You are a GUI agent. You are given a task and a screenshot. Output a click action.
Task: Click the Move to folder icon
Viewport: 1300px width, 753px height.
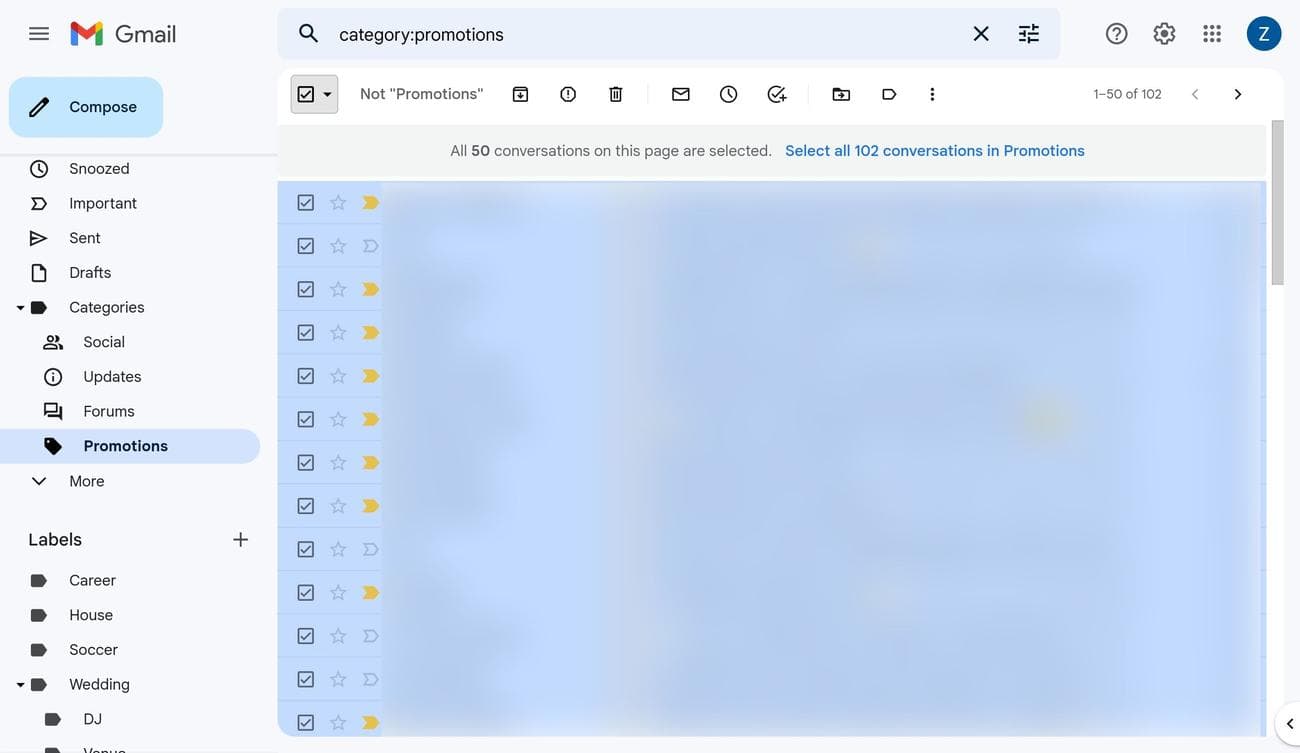click(841, 94)
